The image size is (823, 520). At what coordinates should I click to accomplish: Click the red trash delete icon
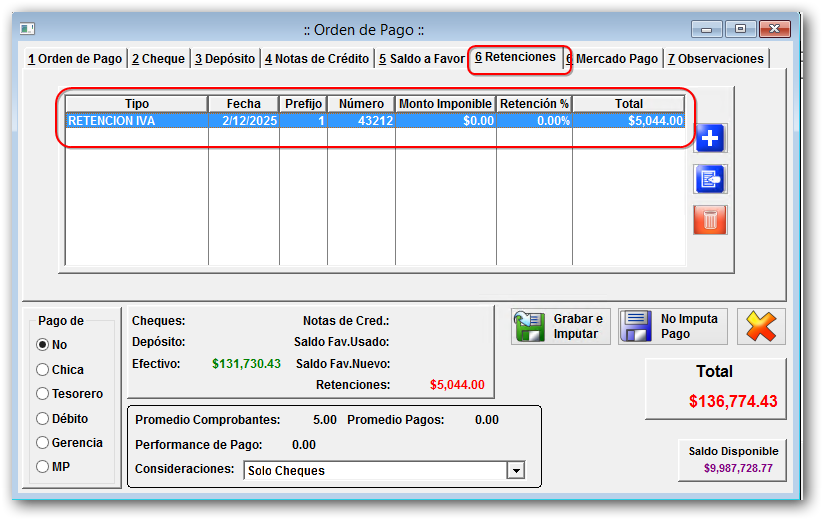710,220
